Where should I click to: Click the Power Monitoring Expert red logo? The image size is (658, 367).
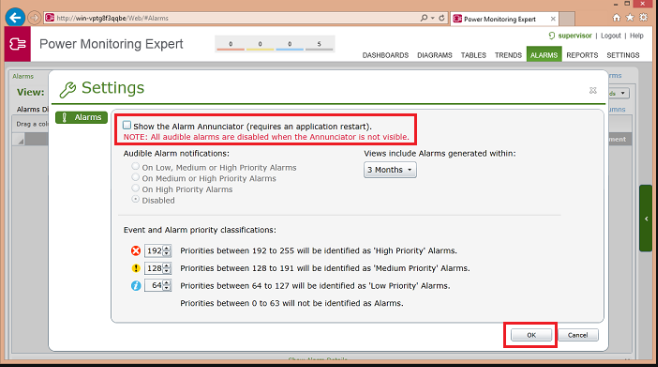coord(18,44)
